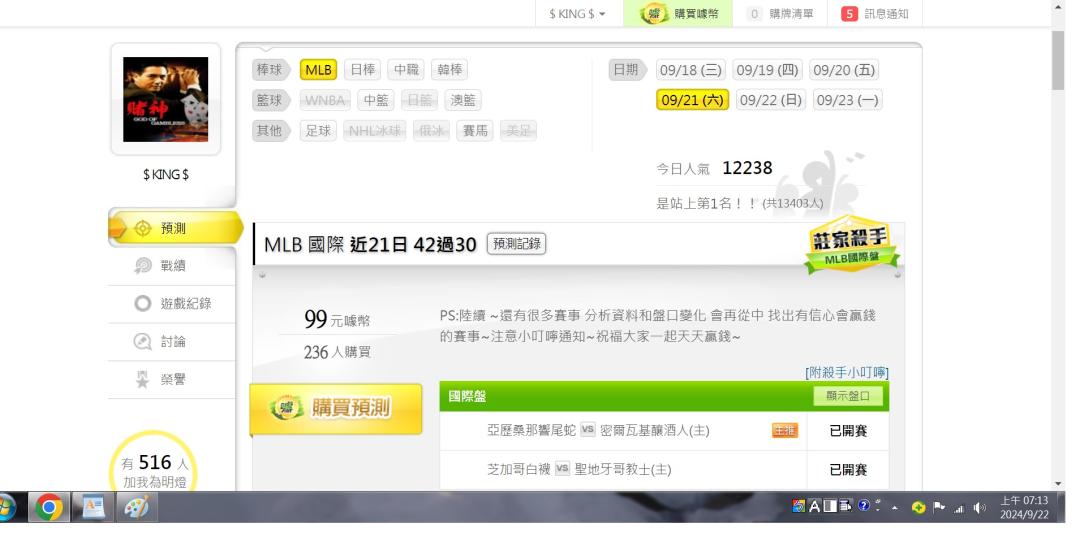1080x533 pixels.
Task: Click the page vertical scrollbar thumb
Action: click(1058, 60)
